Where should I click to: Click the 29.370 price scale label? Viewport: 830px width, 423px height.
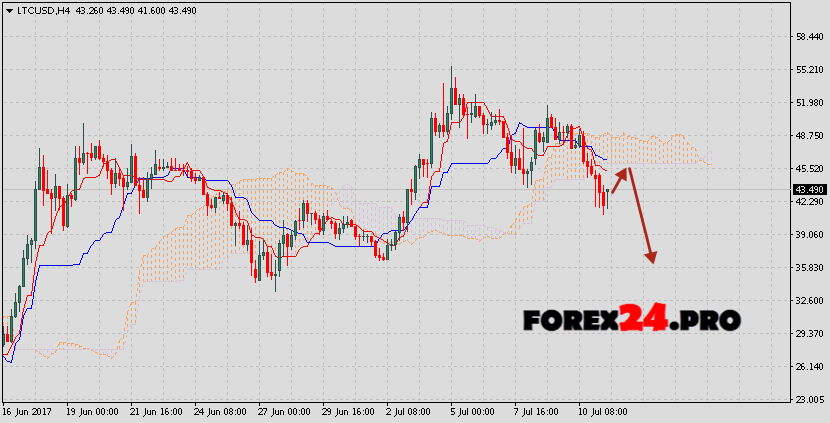pyautogui.click(x=808, y=334)
